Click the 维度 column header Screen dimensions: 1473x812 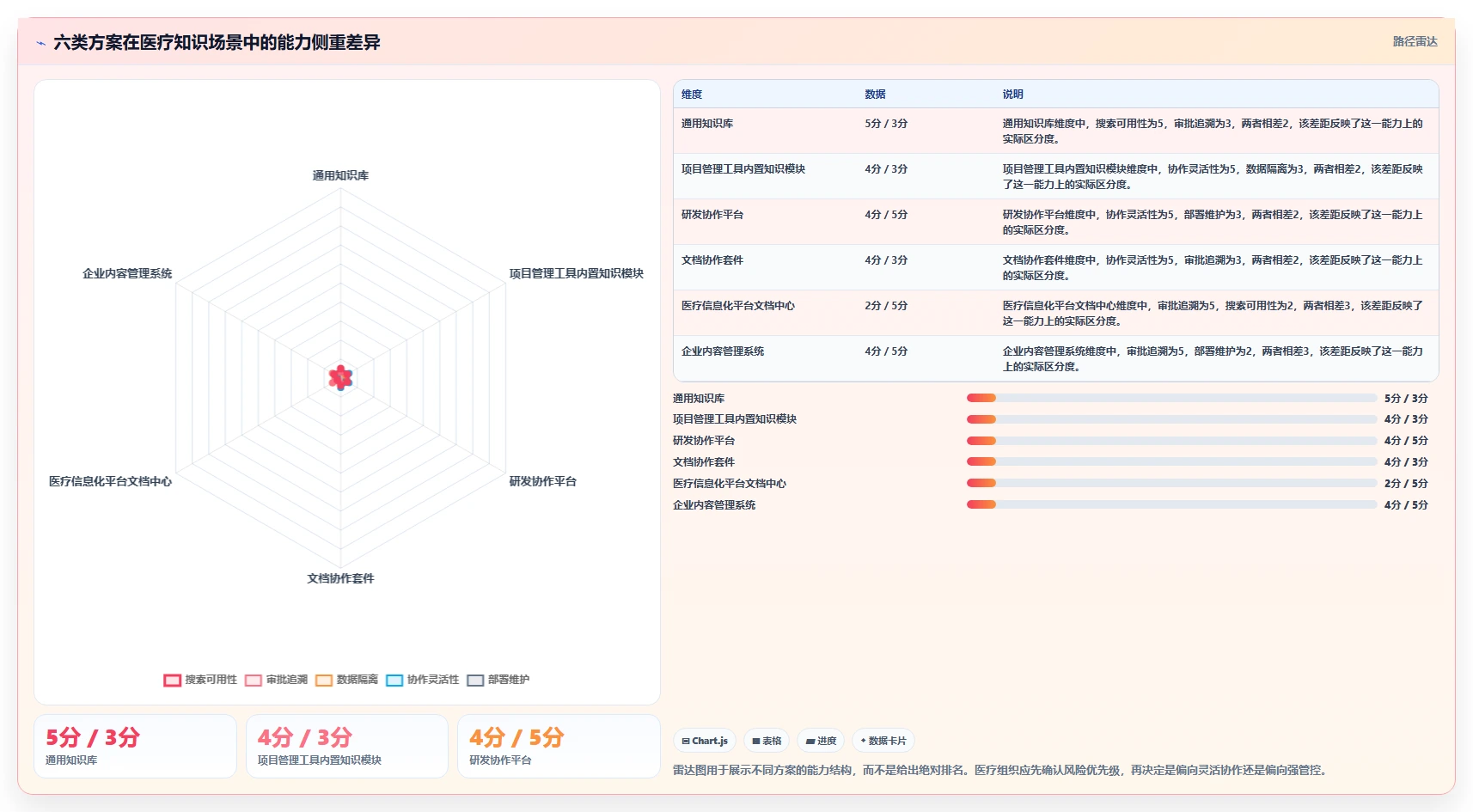pyautogui.click(x=692, y=95)
